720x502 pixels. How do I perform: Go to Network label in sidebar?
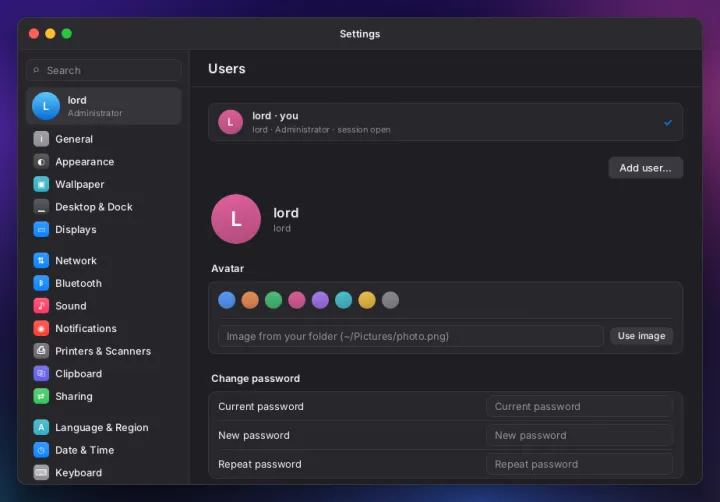pyautogui.click(x=76, y=260)
